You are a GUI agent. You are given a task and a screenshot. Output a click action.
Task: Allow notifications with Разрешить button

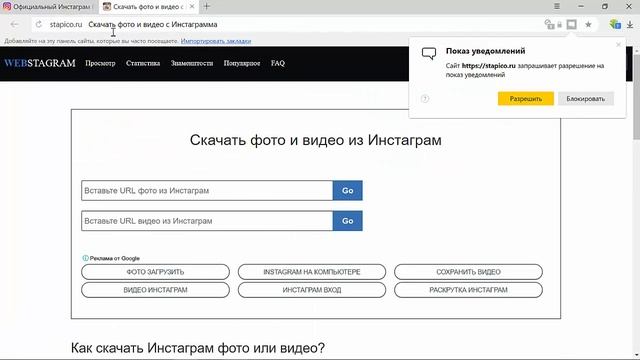pos(526,99)
